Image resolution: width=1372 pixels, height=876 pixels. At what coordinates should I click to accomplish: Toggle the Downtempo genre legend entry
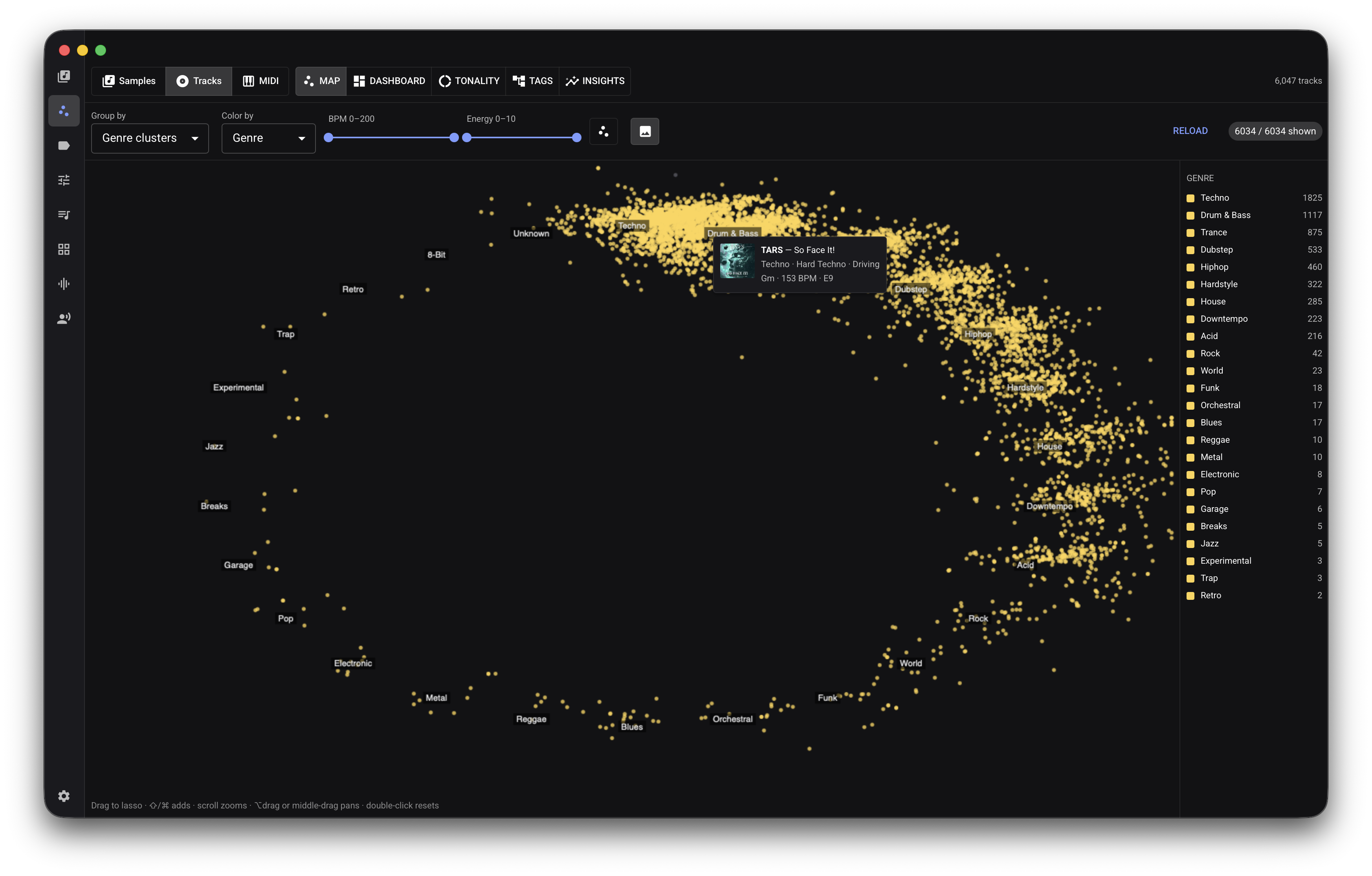[1253, 319]
